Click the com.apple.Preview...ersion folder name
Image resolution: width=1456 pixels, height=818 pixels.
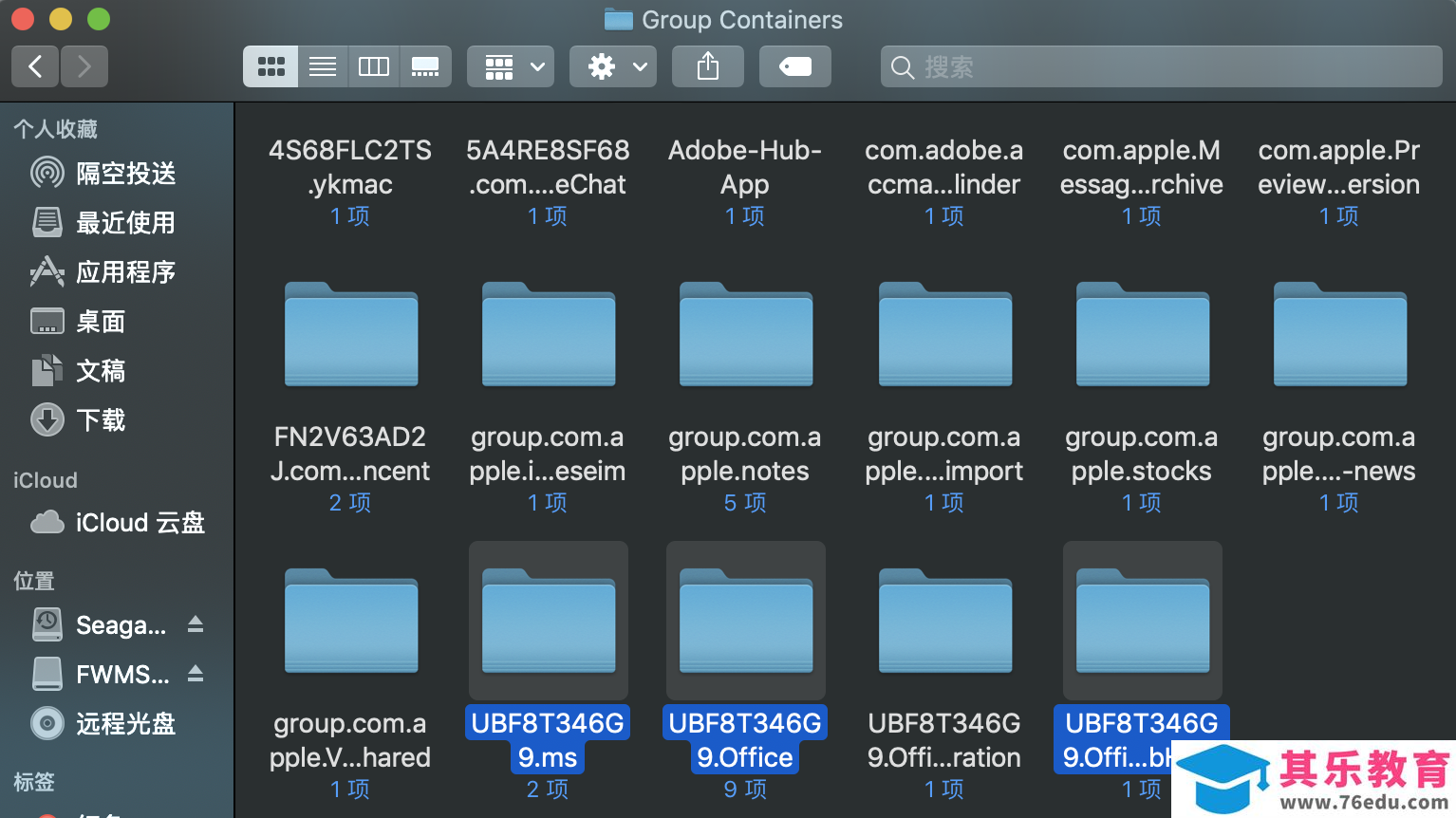1339,167
